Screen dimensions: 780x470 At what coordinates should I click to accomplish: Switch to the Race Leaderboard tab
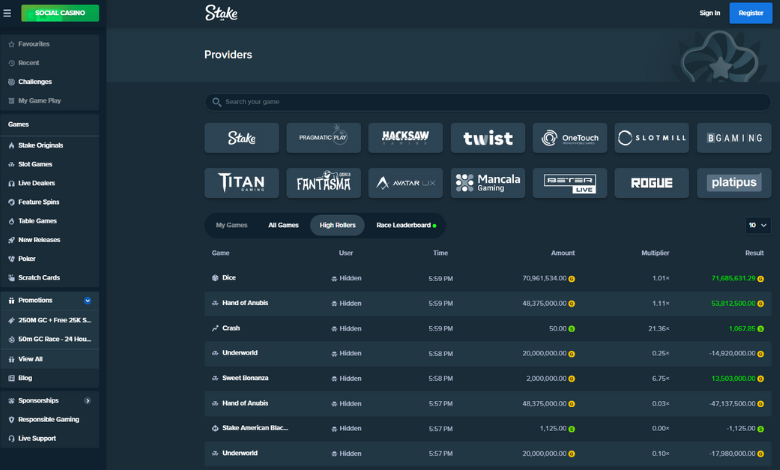405,225
